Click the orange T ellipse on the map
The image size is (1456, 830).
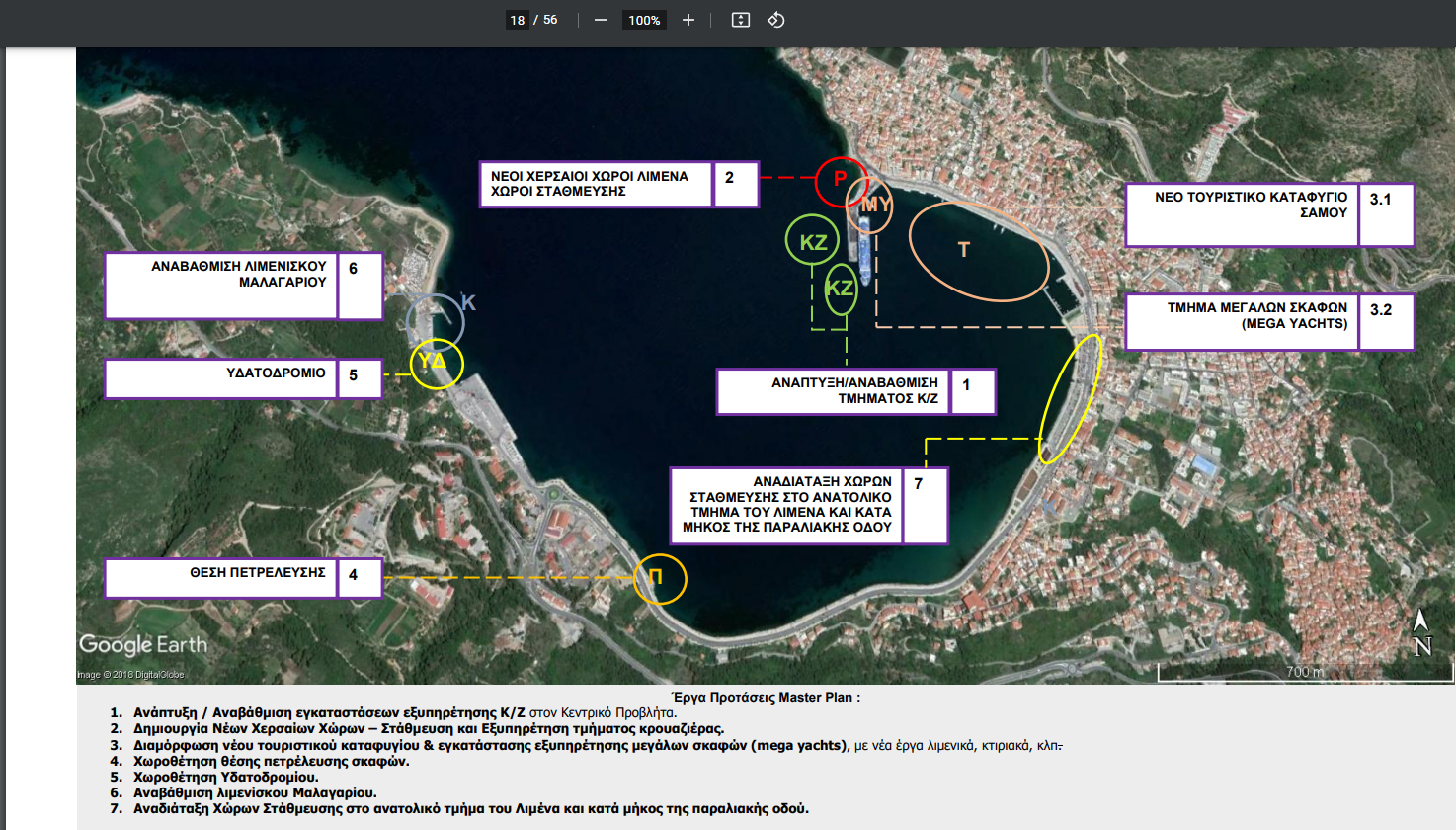point(977,251)
